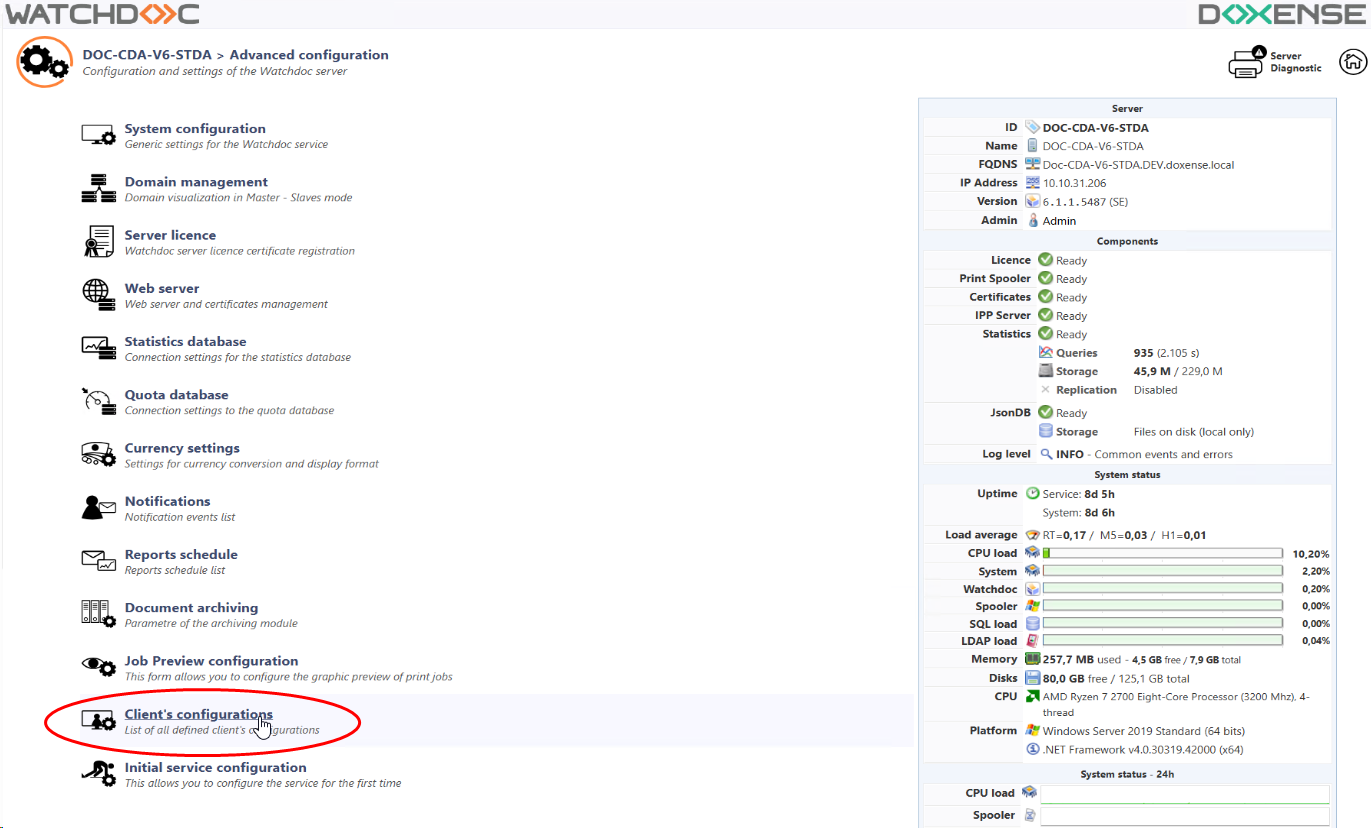This screenshot has width=1371, height=828.
Task: Click the Domain management servers icon
Action: (99, 188)
